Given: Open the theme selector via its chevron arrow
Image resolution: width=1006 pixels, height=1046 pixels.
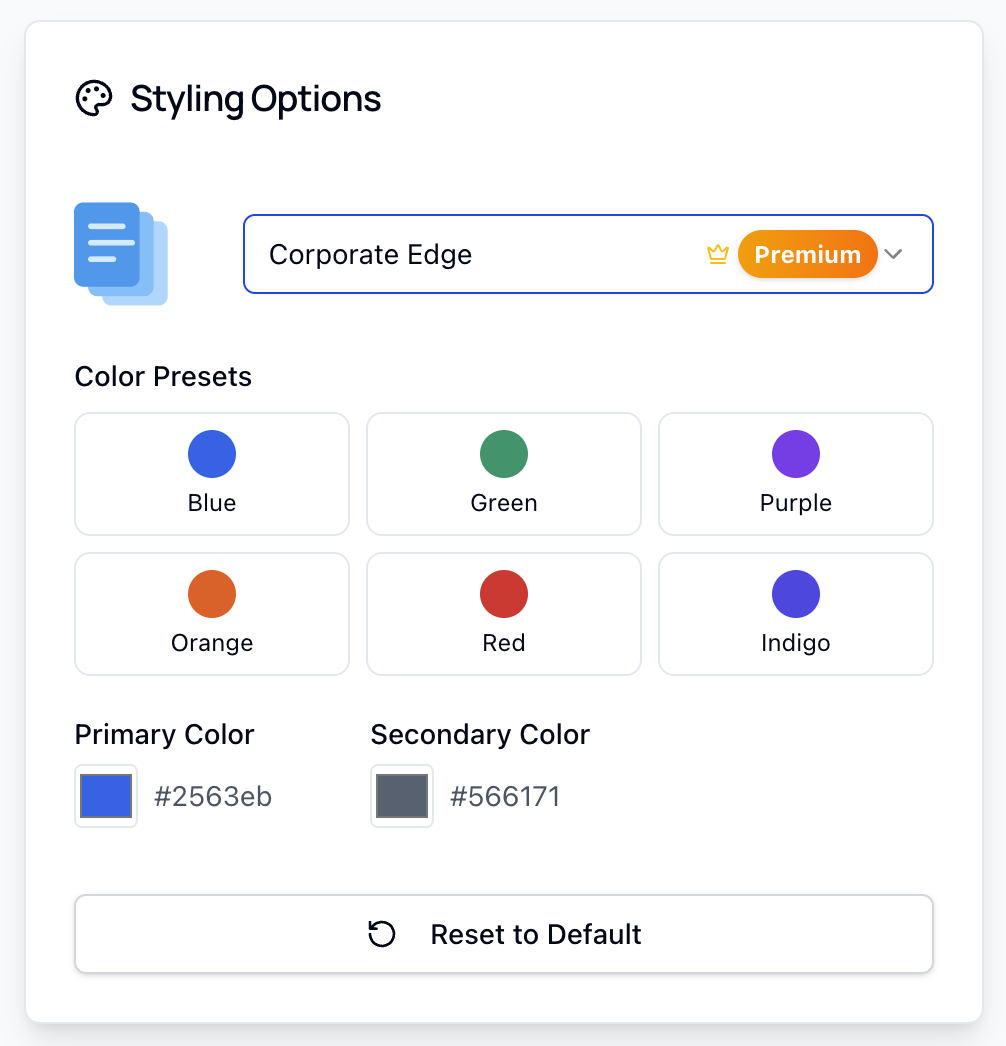Looking at the screenshot, I should 893,254.
